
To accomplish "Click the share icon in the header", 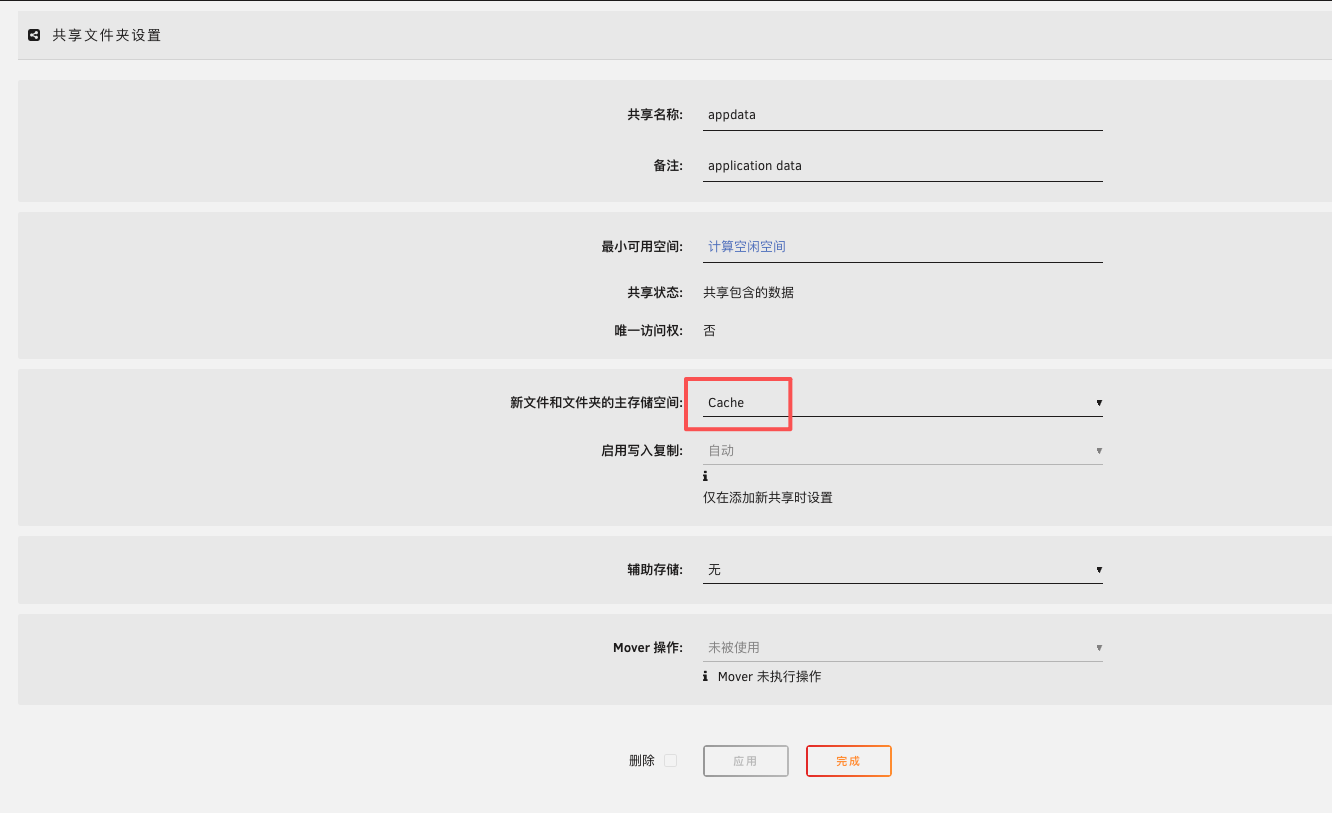I will [x=34, y=35].
